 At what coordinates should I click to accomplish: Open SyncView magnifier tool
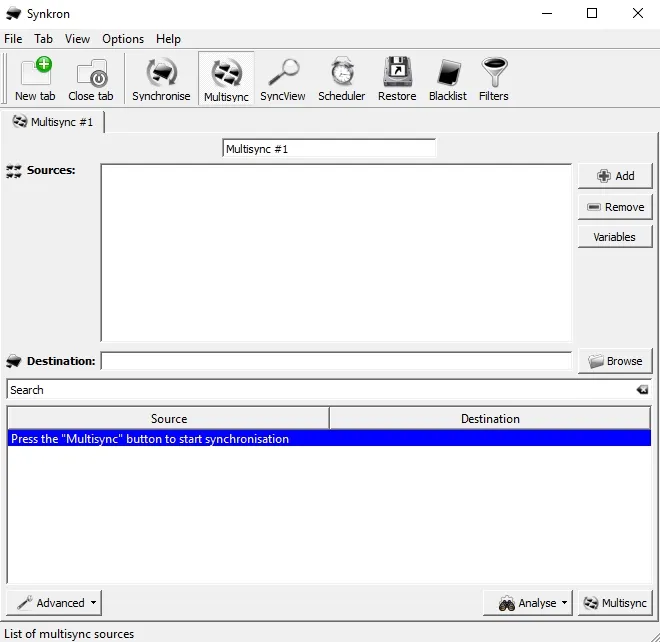(283, 79)
